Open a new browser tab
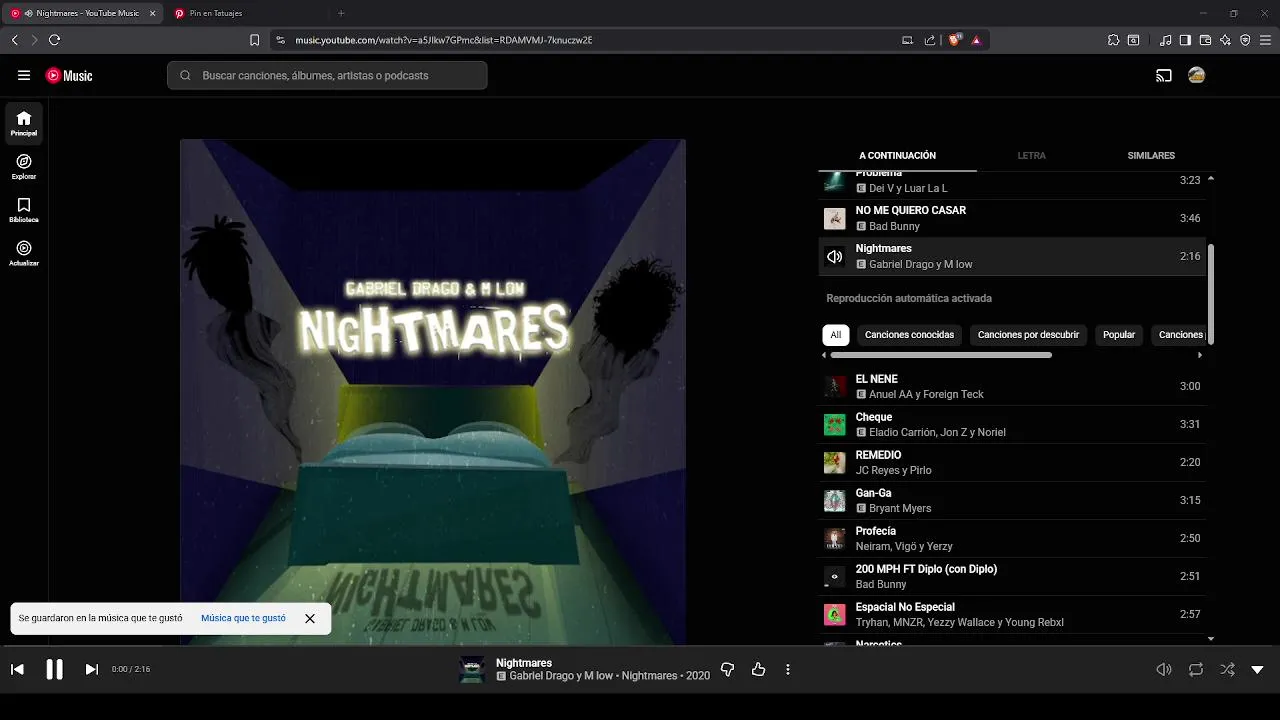This screenshot has height=720, width=1280. tap(341, 13)
